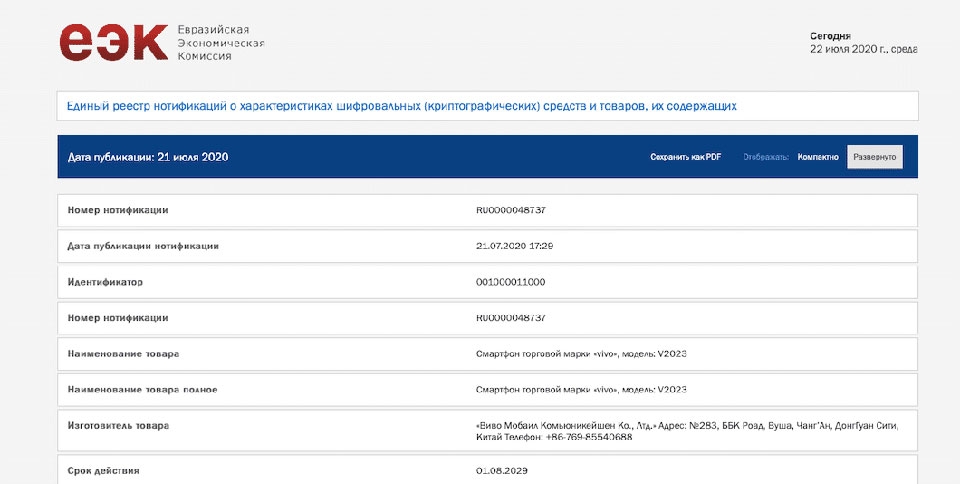960x484 pixels.
Task: Click the Идентификатор label
Action: [x=105, y=282]
